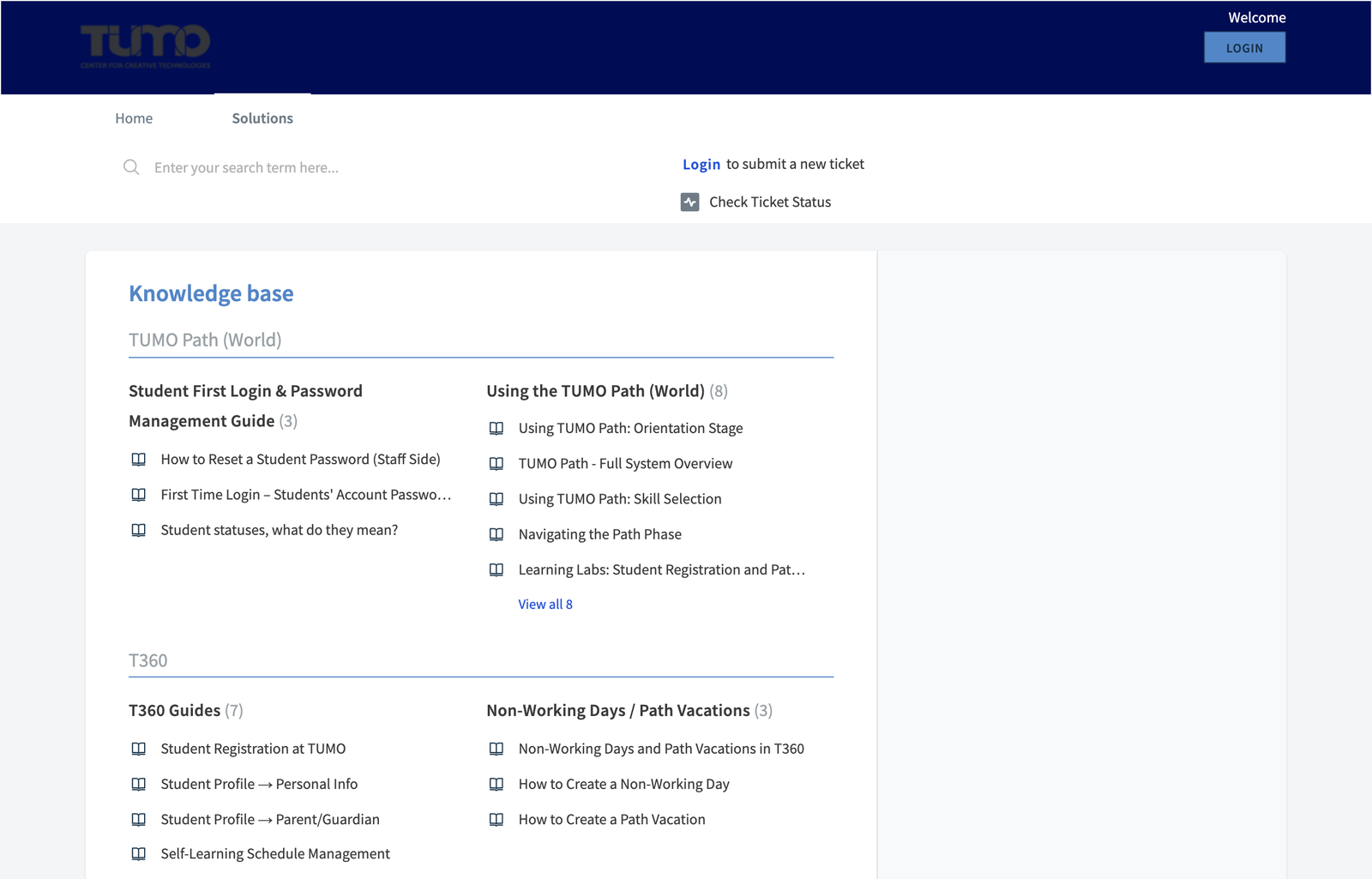Open Navigating the Path Phase article
1372x879 pixels.
pos(600,534)
